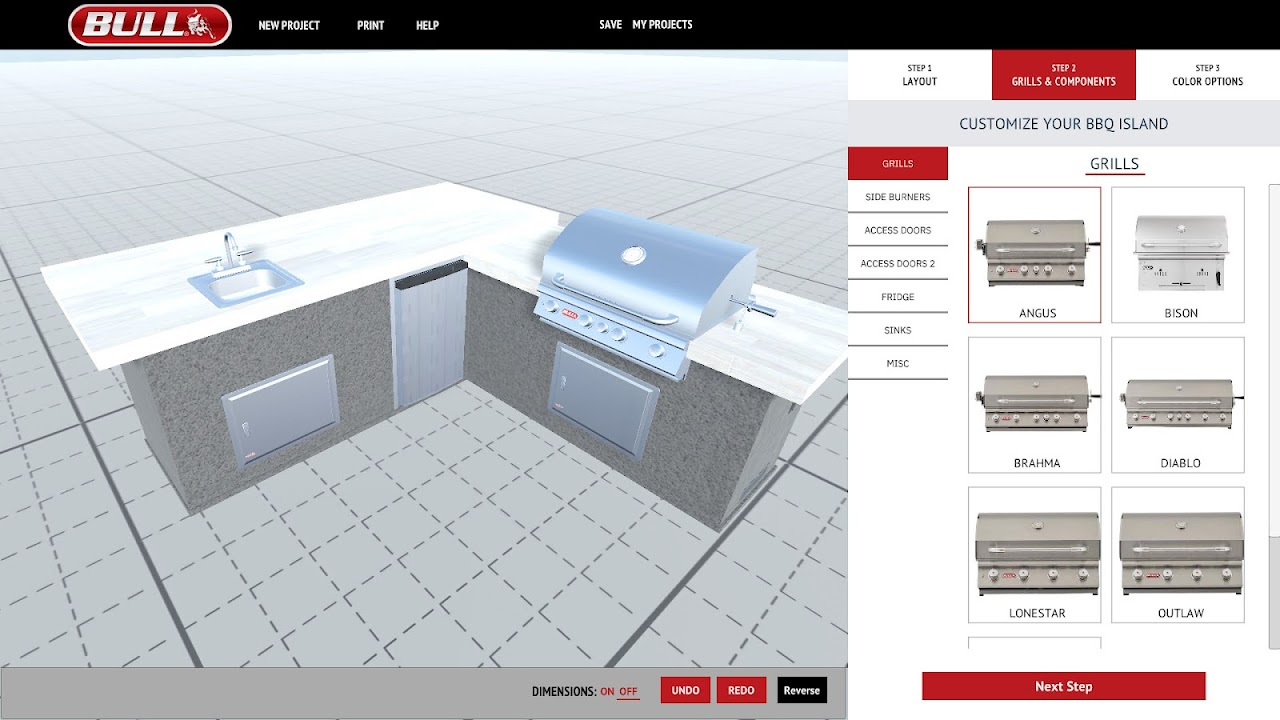Return to Step 1 Layout tab

919,75
